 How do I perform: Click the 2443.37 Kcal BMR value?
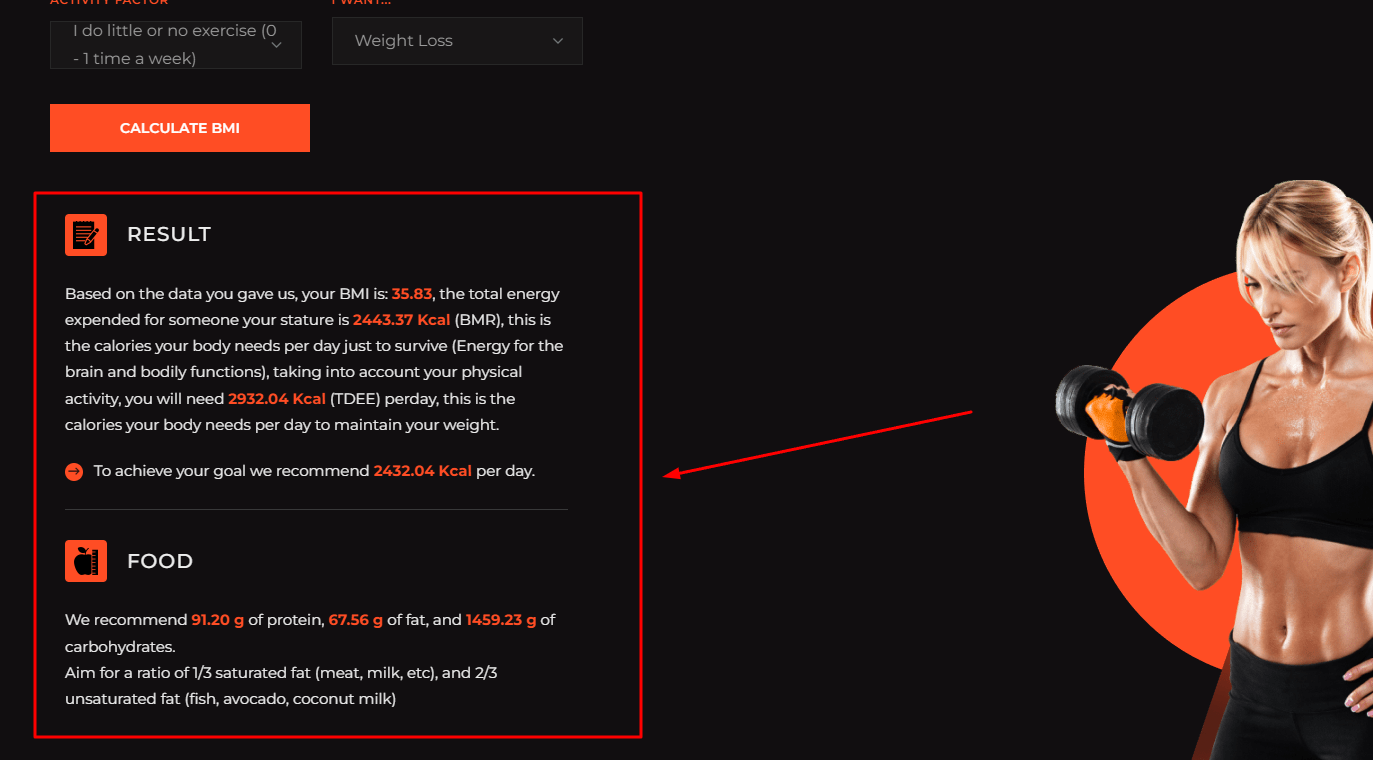[x=401, y=320]
